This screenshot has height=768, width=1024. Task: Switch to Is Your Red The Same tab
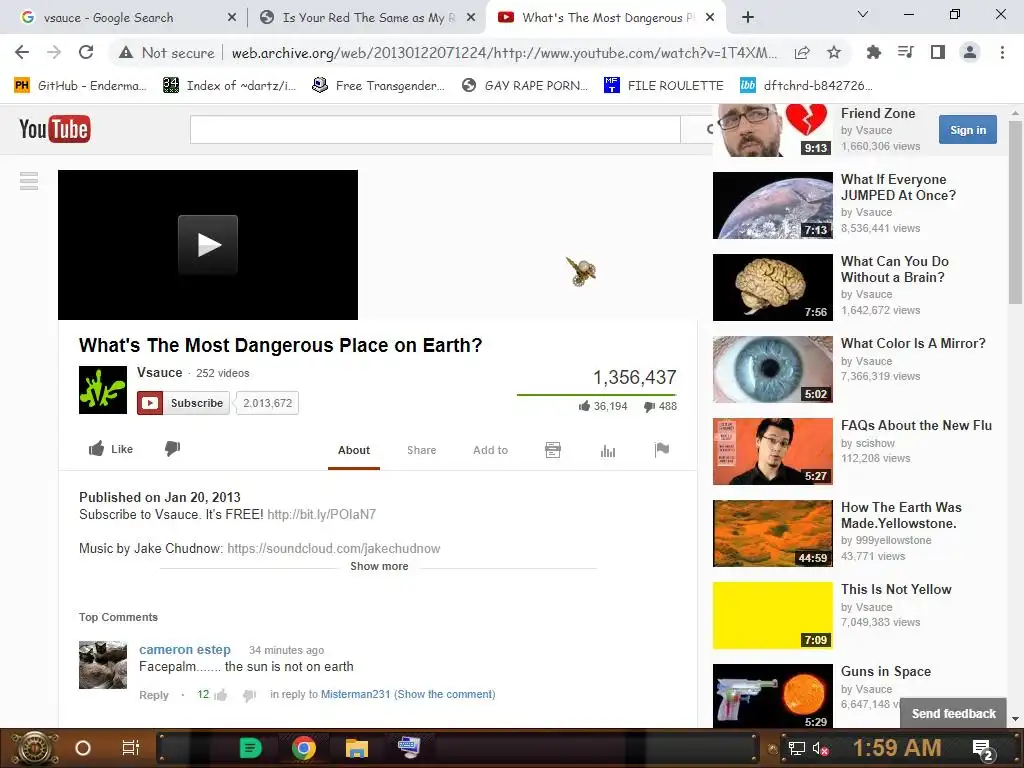pyautogui.click(x=369, y=18)
